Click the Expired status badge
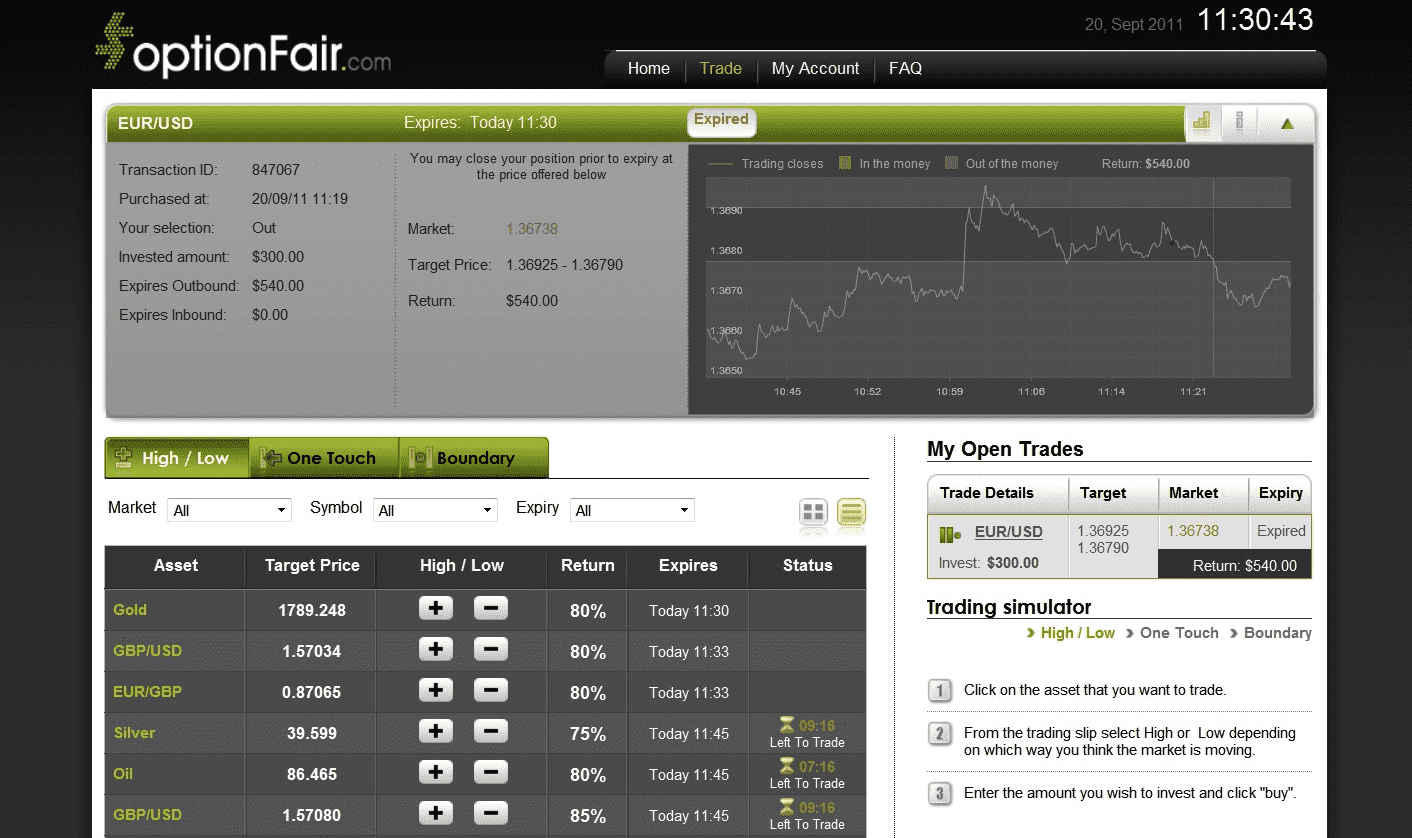Image resolution: width=1412 pixels, height=838 pixels. [x=721, y=121]
